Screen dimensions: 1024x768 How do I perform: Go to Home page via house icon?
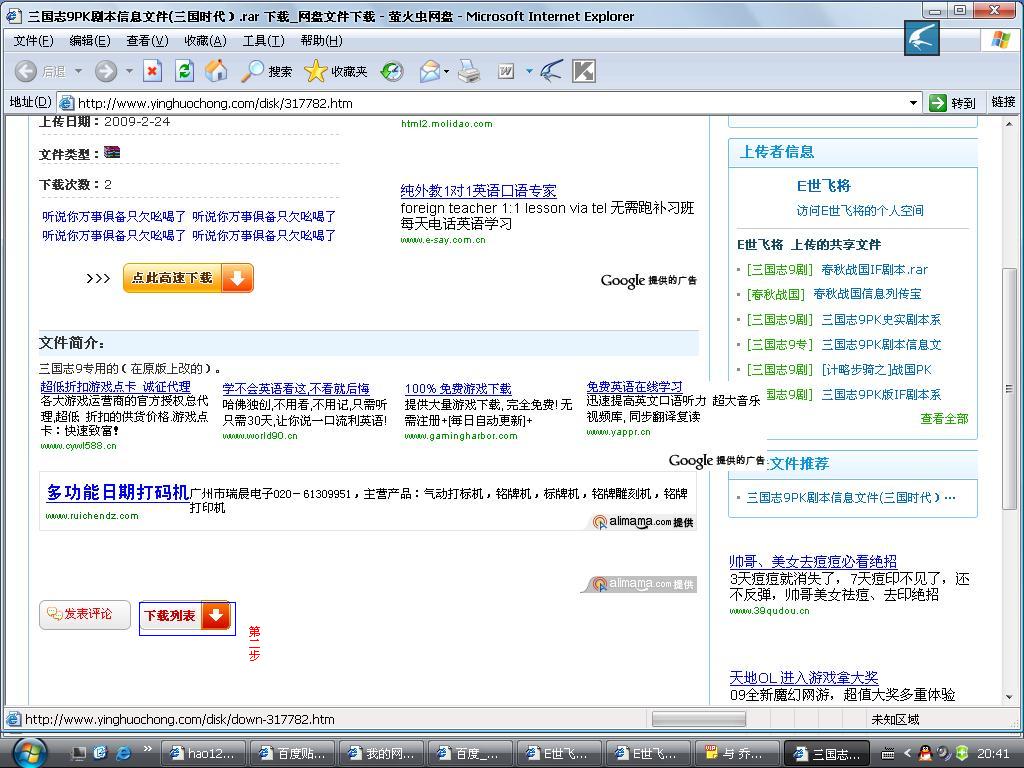pos(216,71)
